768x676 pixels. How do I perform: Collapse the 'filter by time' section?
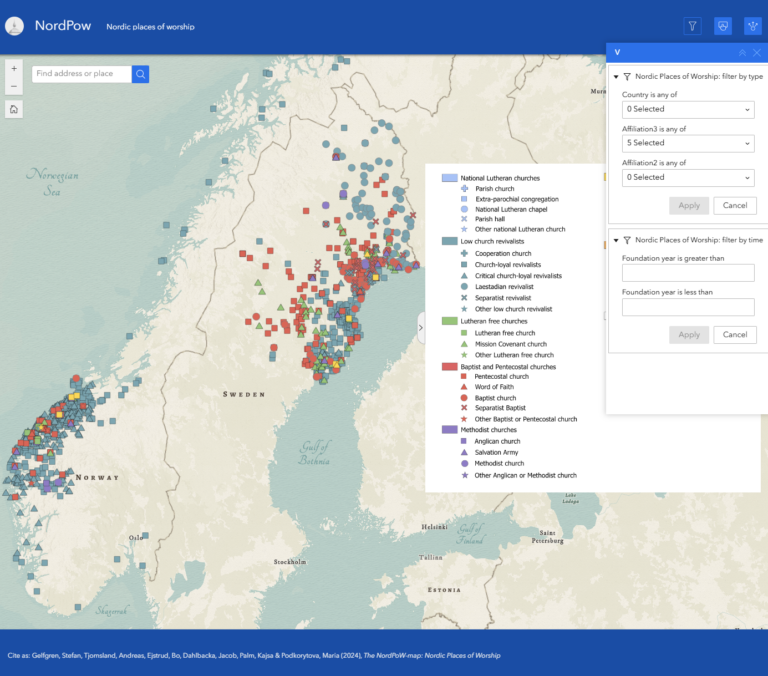click(616, 240)
